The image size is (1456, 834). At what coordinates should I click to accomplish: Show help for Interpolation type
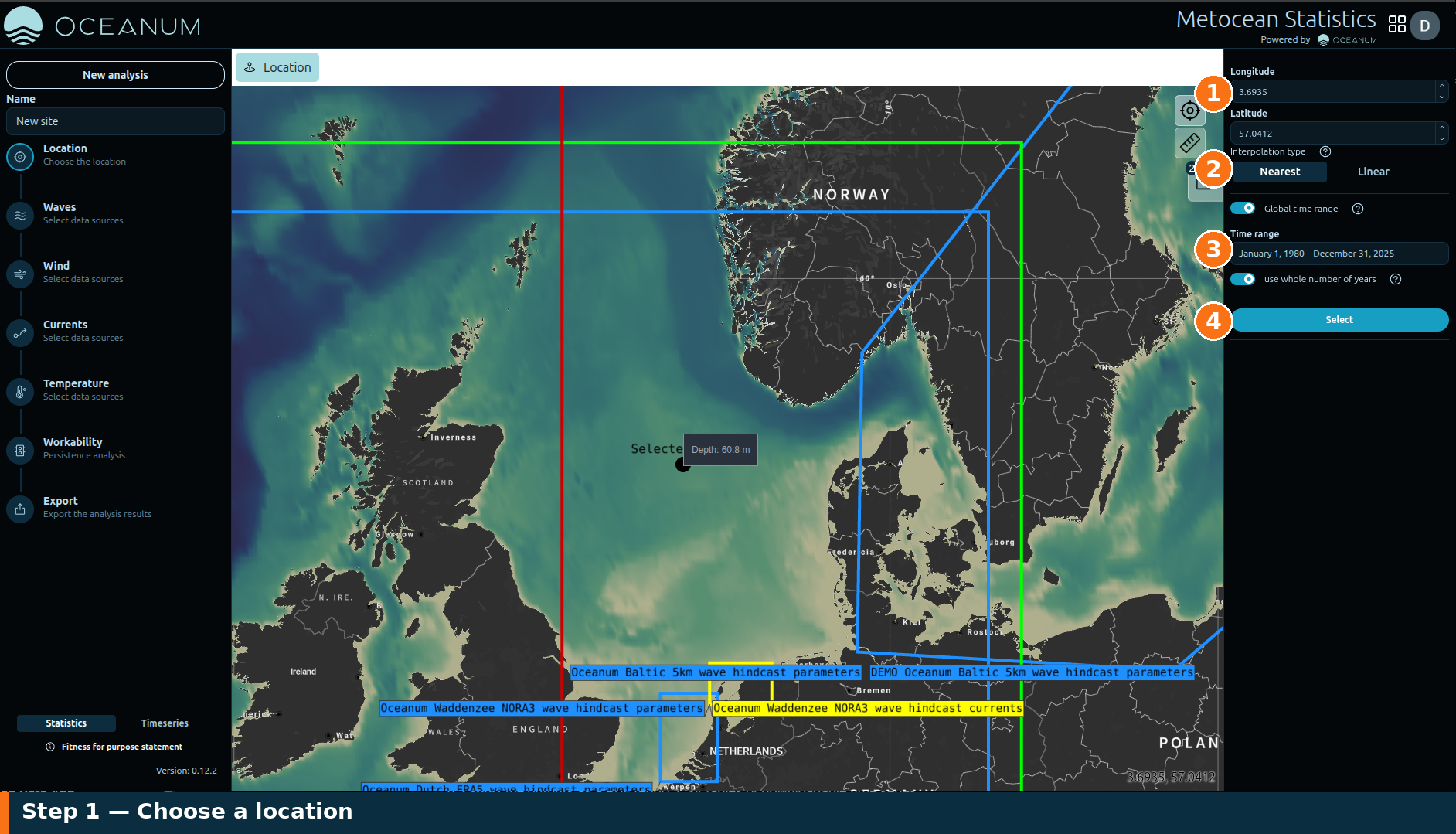point(1325,151)
